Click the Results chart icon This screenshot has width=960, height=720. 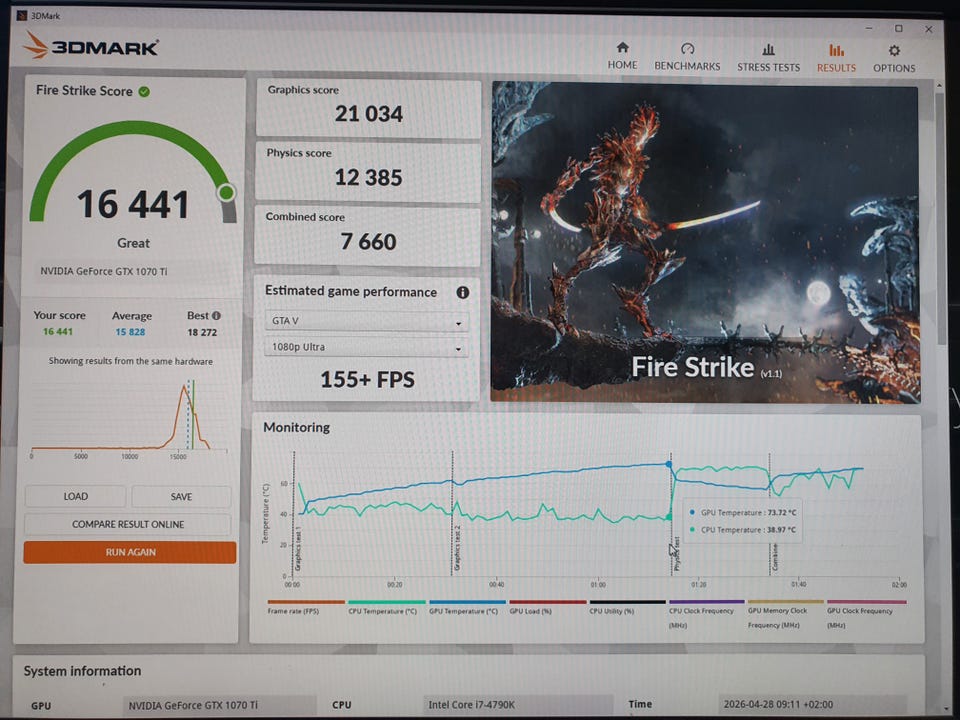(836, 50)
